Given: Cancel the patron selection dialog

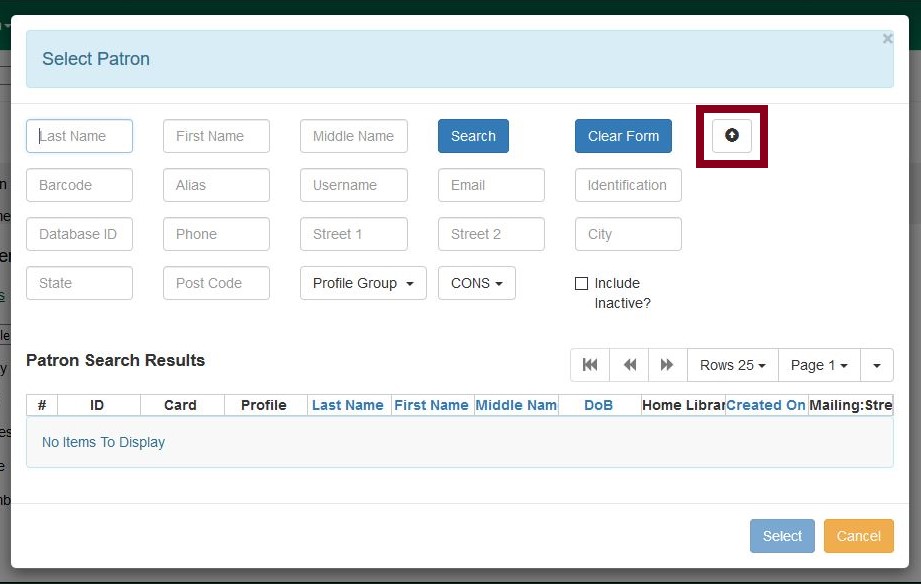Looking at the screenshot, I should click(858, 536).
